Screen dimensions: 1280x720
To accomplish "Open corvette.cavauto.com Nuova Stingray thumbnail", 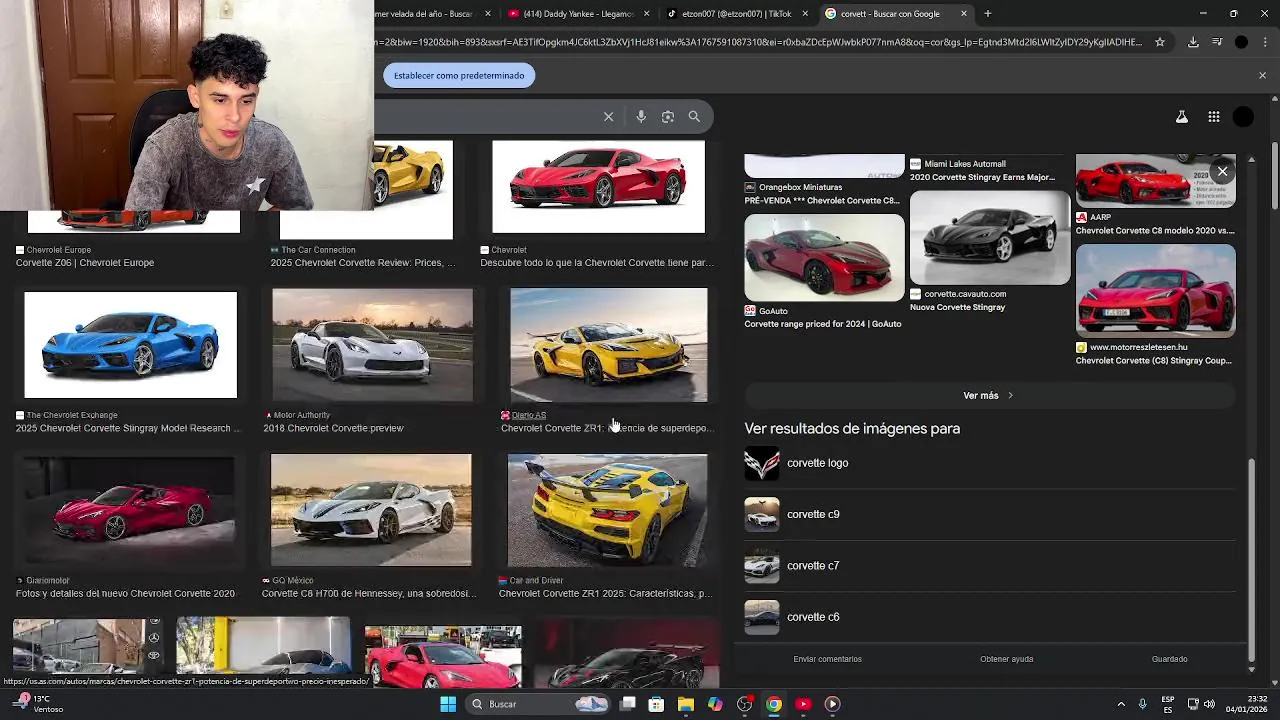I will [x=990, y=238].
